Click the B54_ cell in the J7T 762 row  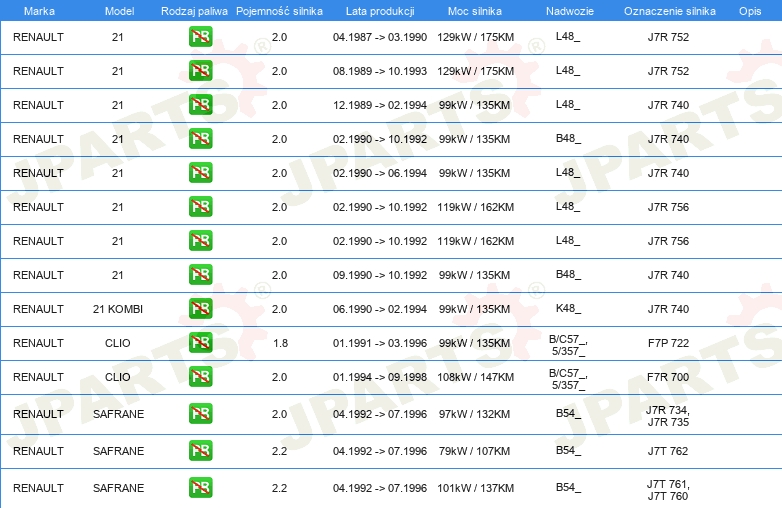(x=568, y=450)
